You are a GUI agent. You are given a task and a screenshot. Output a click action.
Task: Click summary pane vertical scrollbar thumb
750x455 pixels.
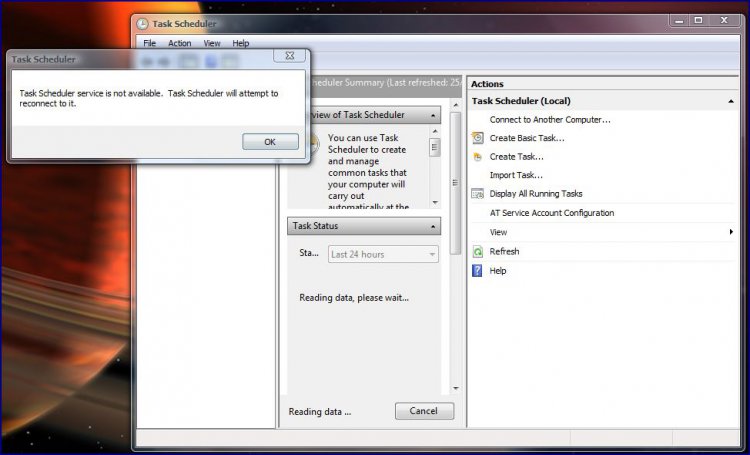[455, 183]
